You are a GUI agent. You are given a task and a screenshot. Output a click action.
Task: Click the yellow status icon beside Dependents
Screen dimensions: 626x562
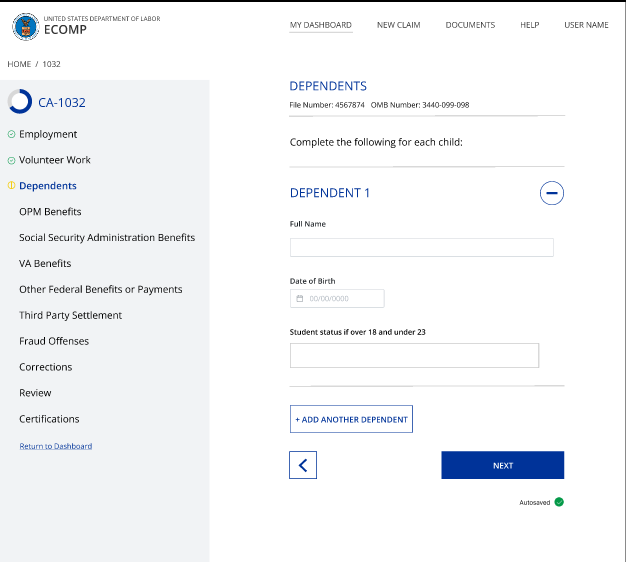click(12, 186)
